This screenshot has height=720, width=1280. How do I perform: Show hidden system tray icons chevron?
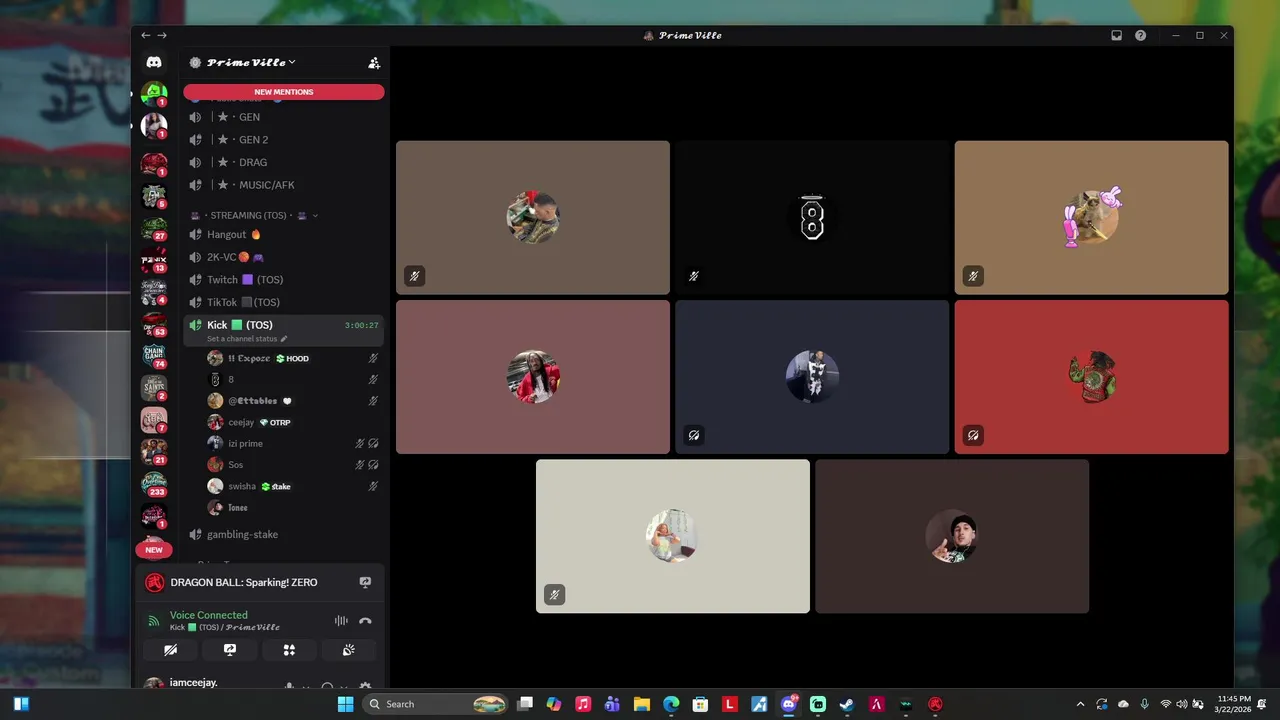tap(1080, 704)
